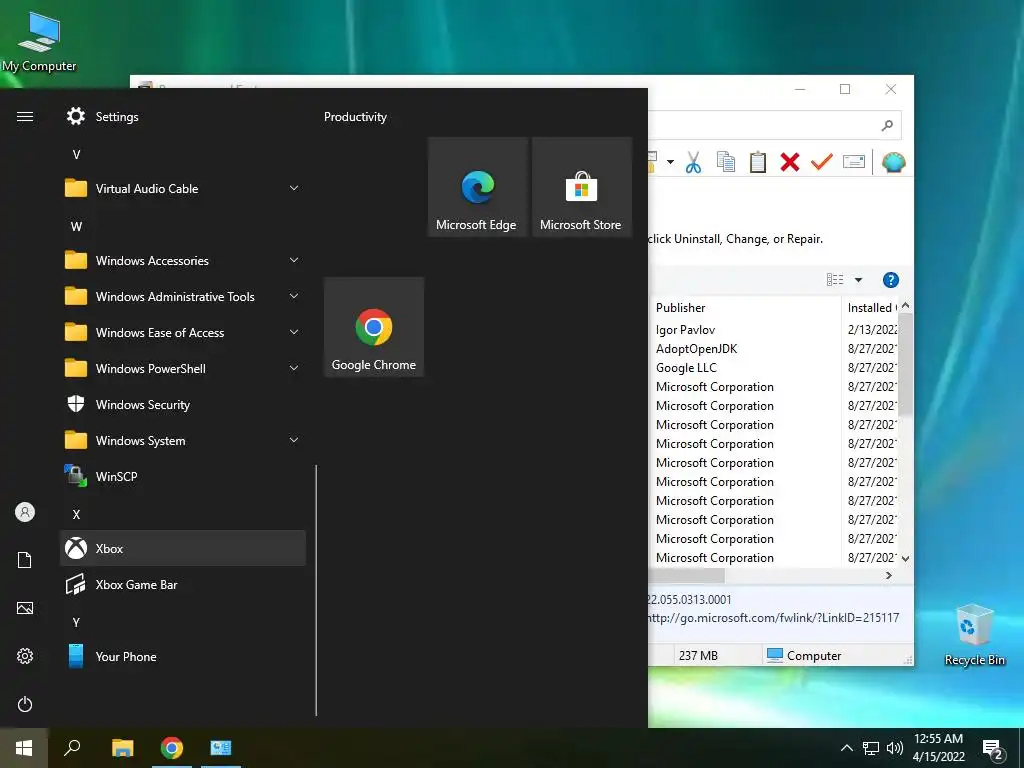This screenshot has width=1024, height=768.
Task: Click the Windows Start button
Action: [24, 748]
